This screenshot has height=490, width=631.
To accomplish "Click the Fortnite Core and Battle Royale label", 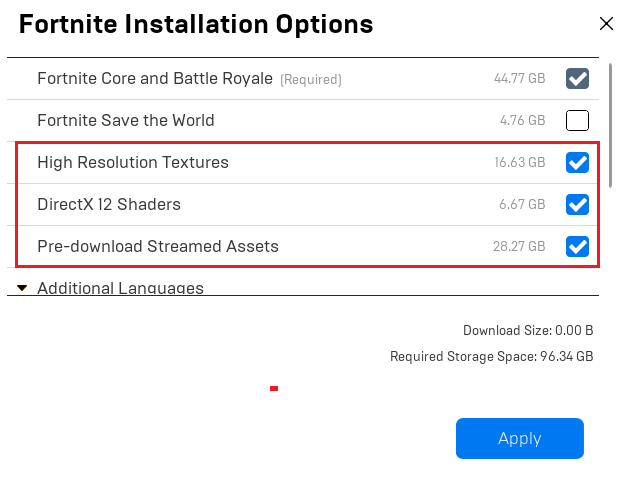I will click(x=155, y=78).
